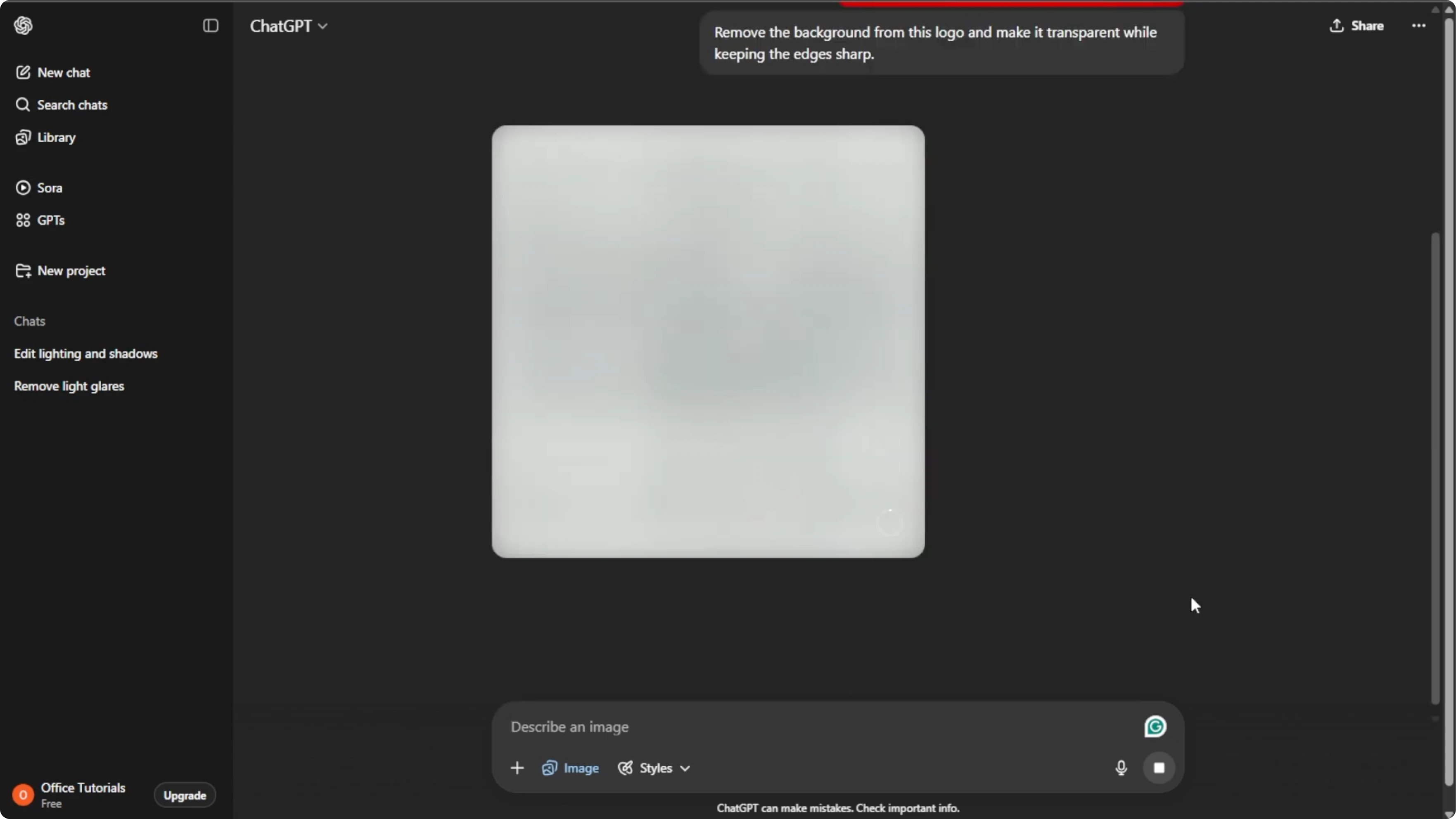Click the Sora play-circle icon
1456x819 pixels.
(23, 188)
